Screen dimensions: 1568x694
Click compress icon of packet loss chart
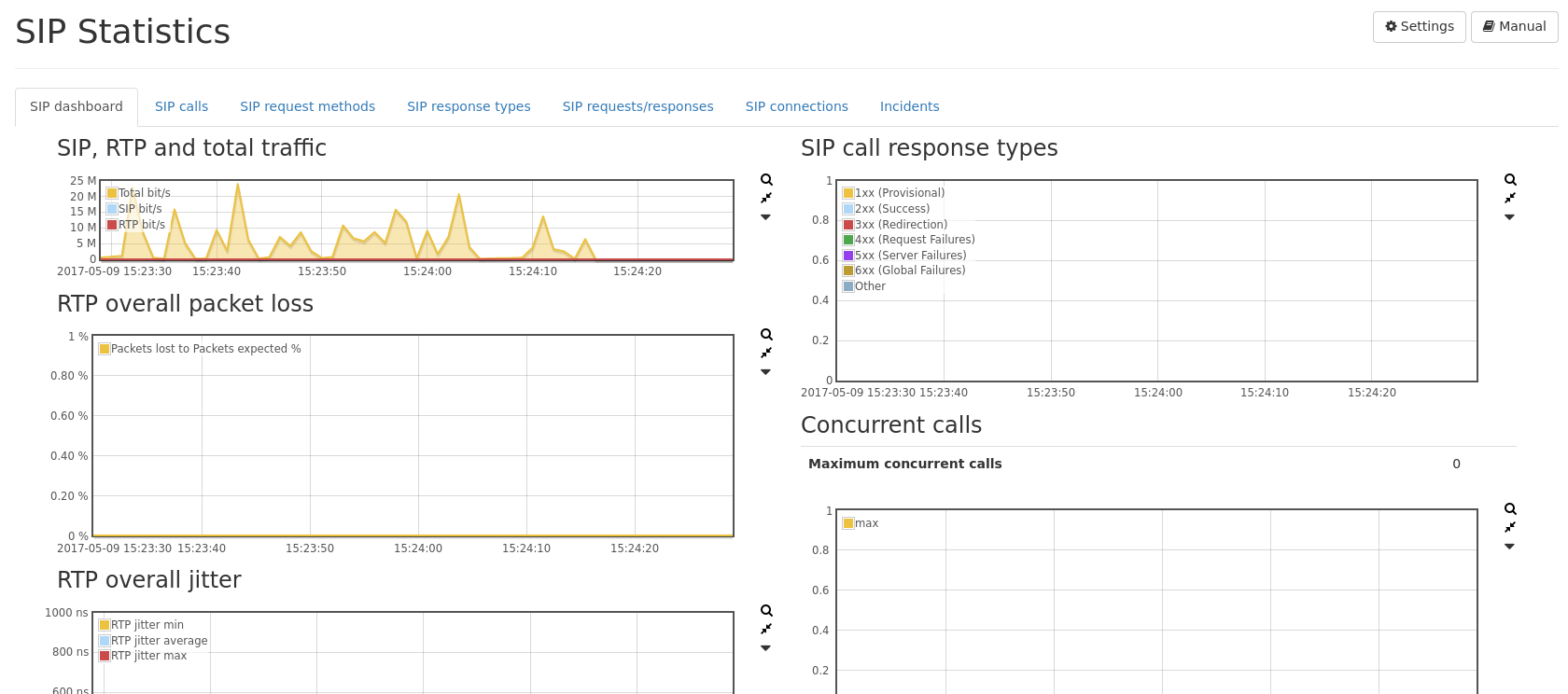point(766,353)
